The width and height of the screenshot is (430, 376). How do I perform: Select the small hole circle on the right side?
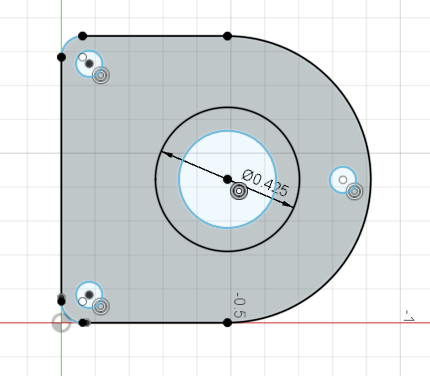pos(343,180)
